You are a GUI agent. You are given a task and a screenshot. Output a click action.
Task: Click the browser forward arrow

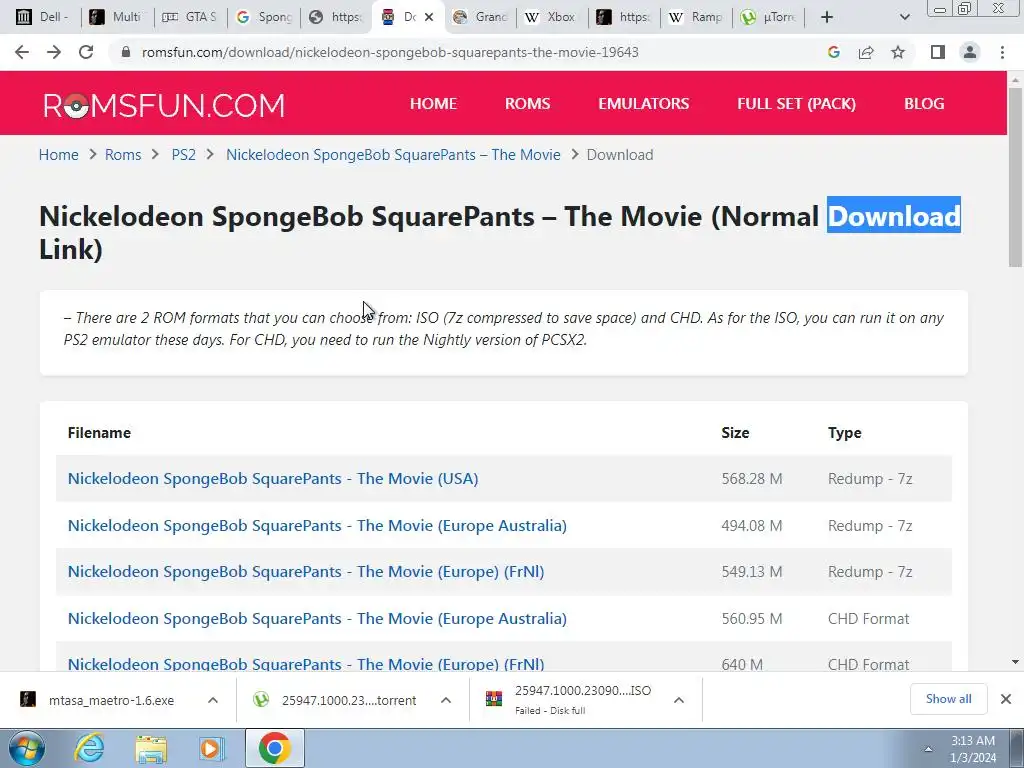pyautogui.click(x=54, y=52)
